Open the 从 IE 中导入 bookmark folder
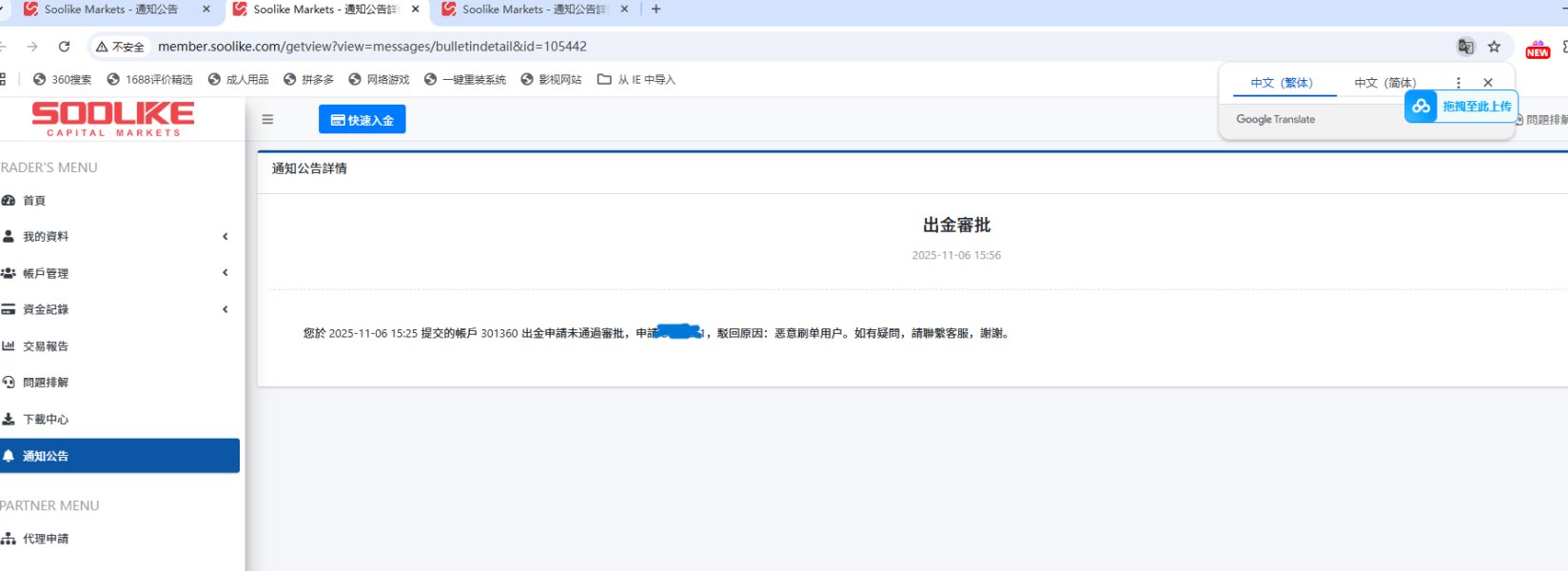Viewport: 1568px width, 571px height. (636, 80)
